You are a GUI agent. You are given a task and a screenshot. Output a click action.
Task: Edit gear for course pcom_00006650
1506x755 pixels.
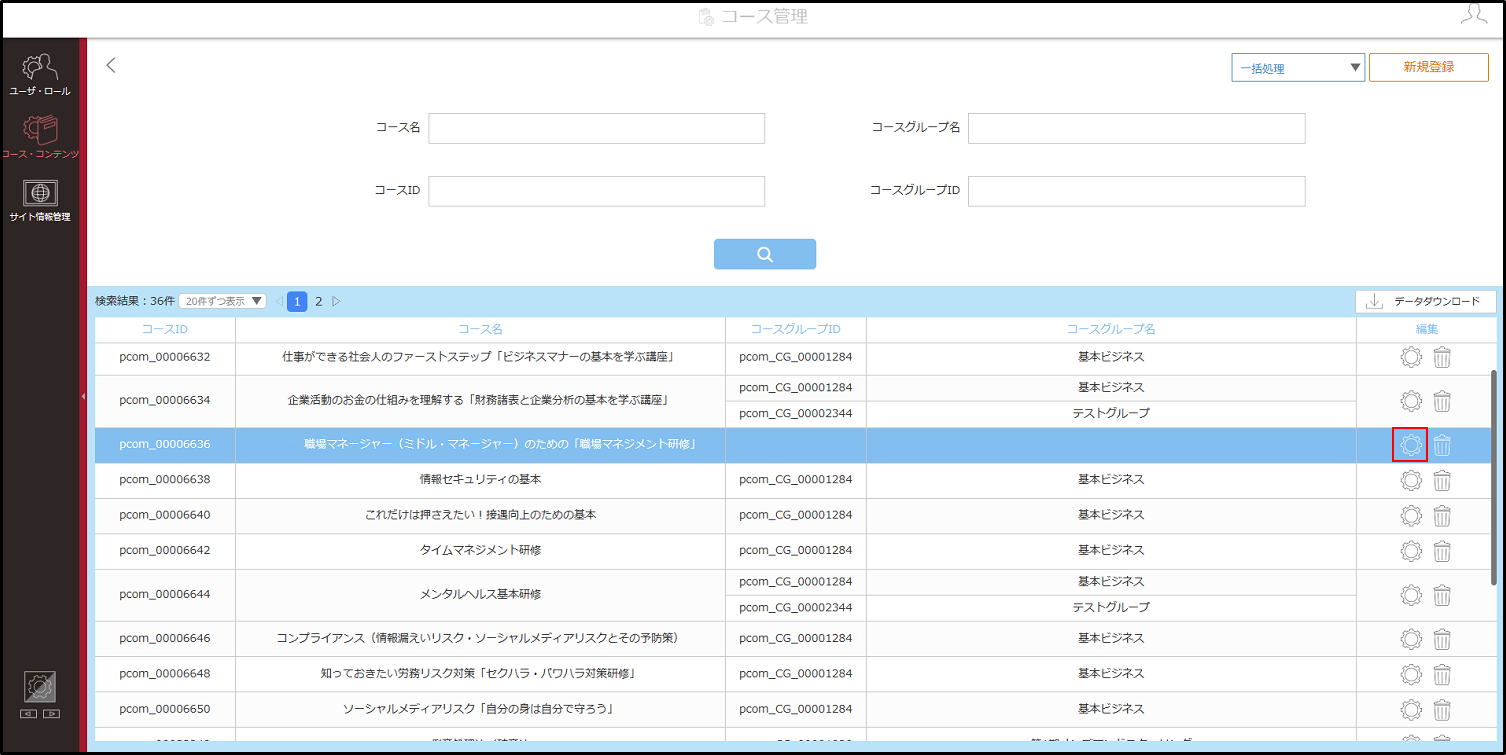pyautogui.click(x=1411, y=710)
